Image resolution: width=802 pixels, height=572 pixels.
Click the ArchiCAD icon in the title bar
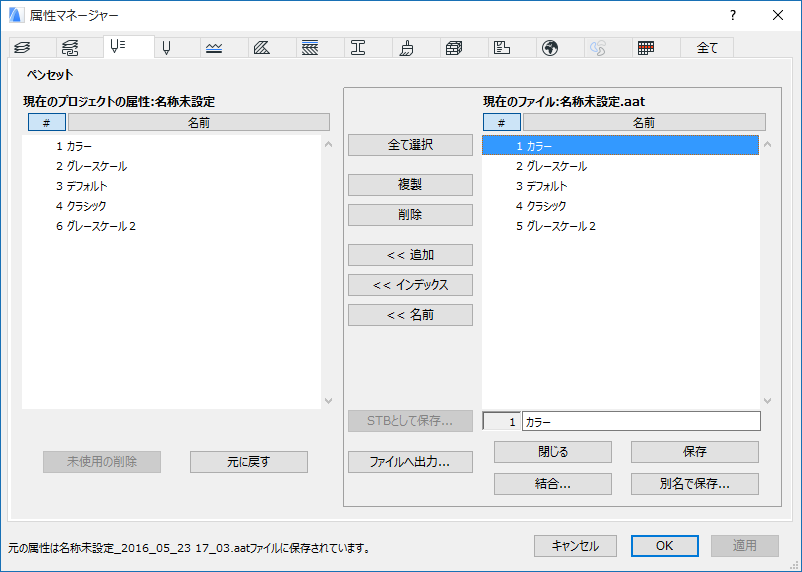(16, 15)
